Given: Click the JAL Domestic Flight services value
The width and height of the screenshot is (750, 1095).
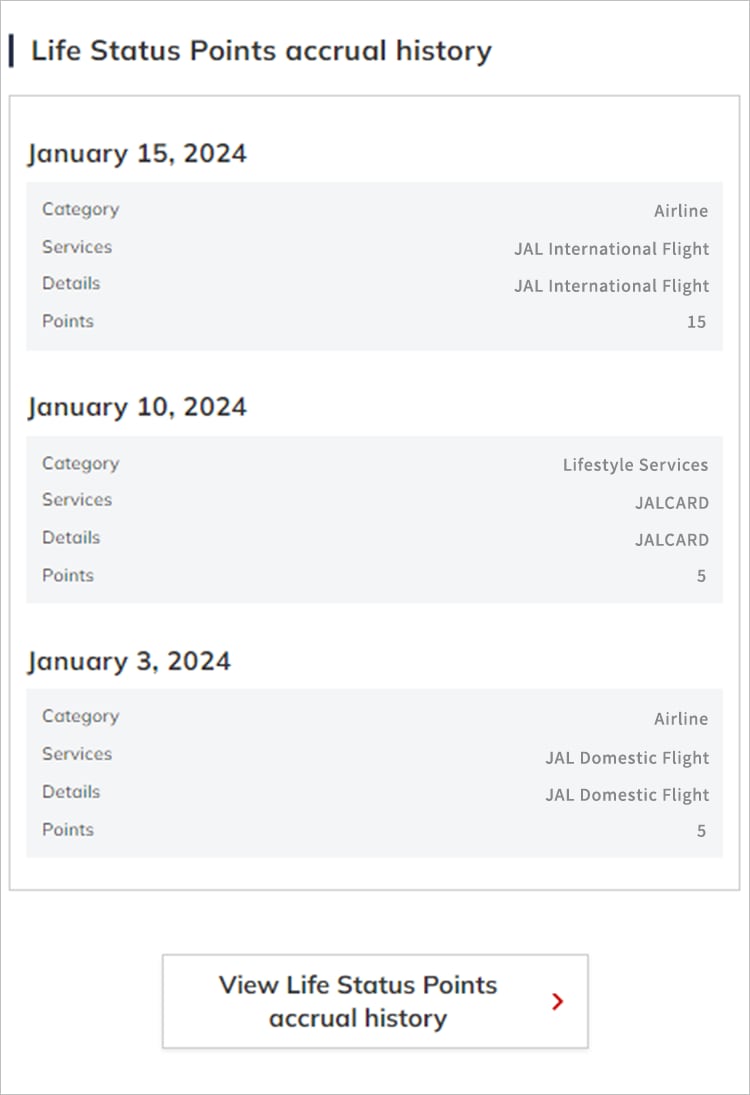Looking at the screenshot, I should [627, 757].
